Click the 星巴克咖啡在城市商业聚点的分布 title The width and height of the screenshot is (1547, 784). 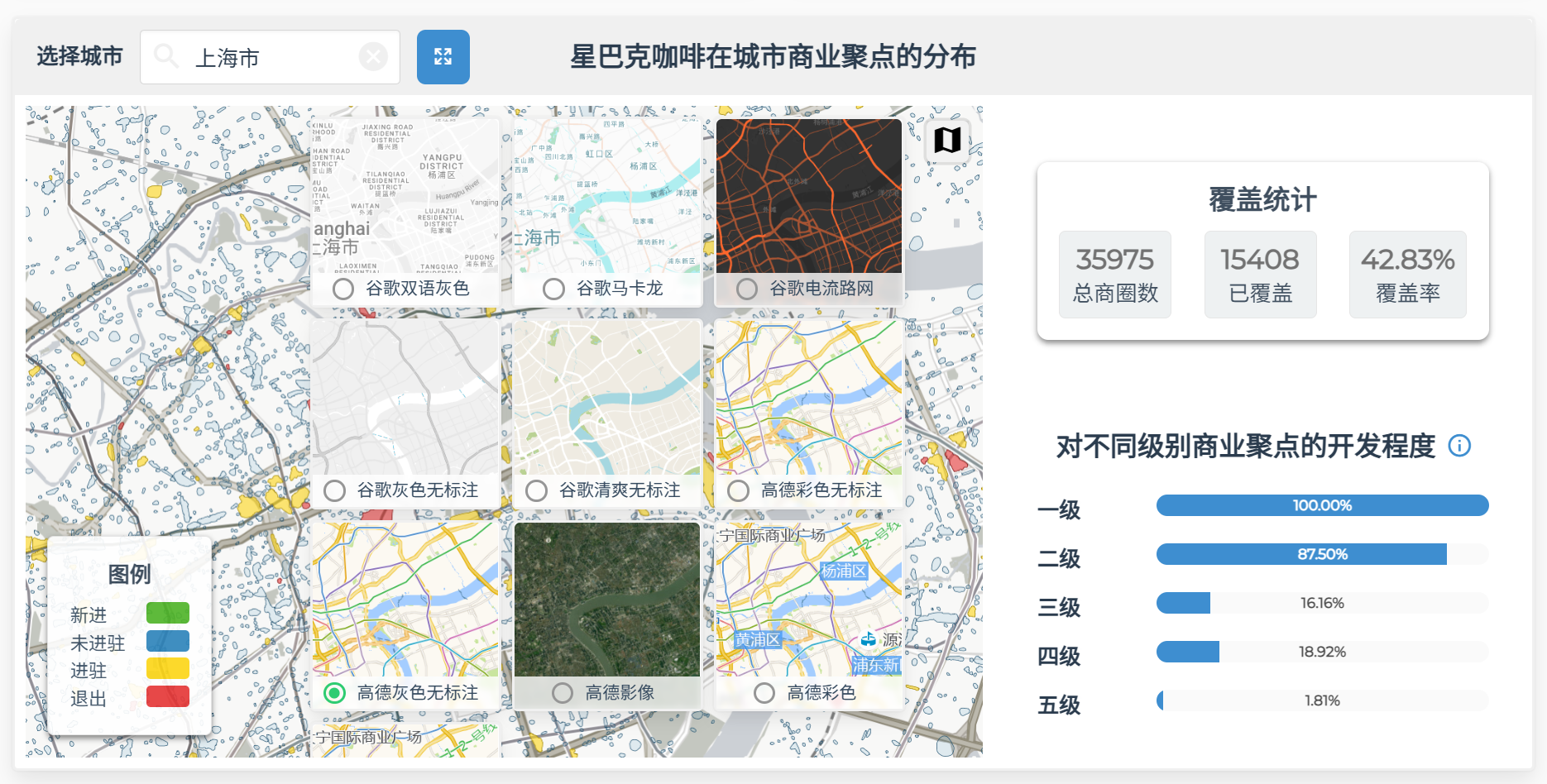[x=773, y=57]
